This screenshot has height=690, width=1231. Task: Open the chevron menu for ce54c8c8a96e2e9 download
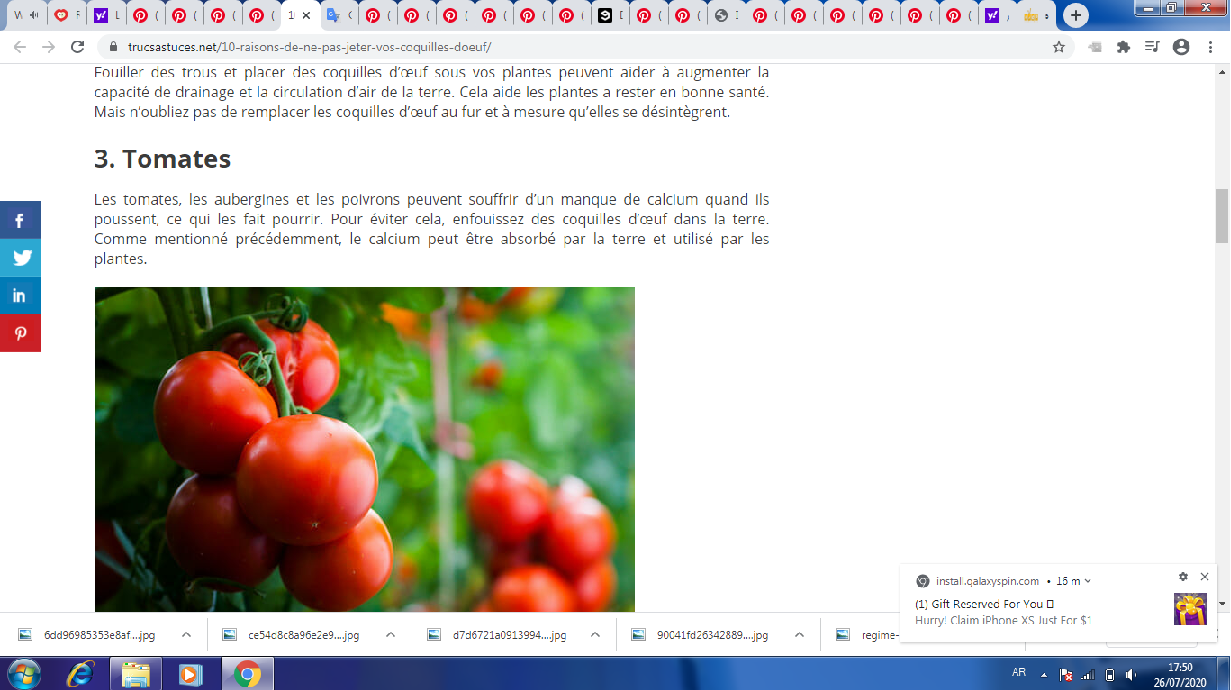(x=390, y=635)
